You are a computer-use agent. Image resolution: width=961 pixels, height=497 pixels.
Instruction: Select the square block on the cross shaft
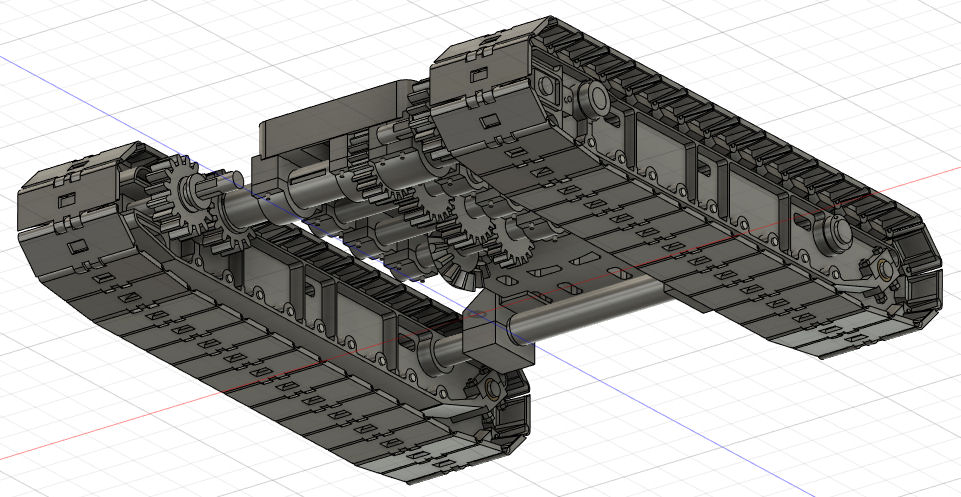point(498,330)
